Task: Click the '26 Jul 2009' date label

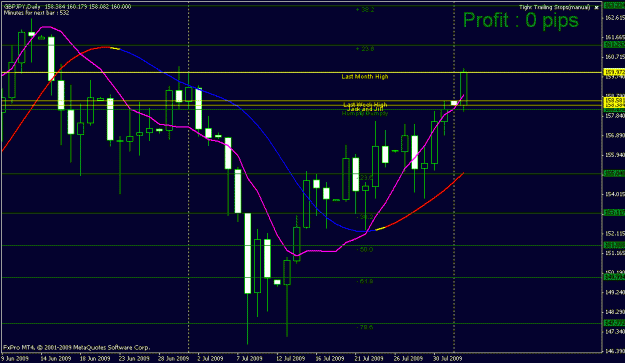Action: point(408,359)
